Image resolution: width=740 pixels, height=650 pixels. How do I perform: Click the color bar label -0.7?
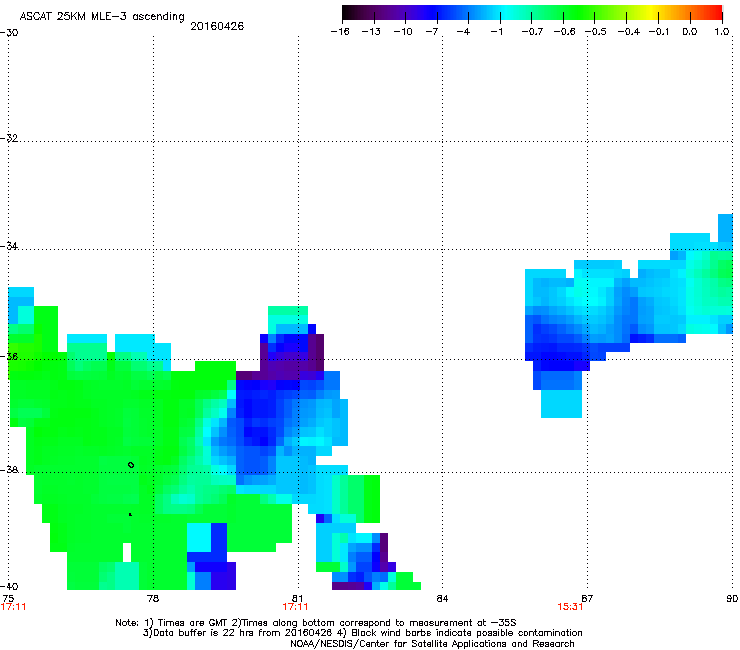pos(532,32)
